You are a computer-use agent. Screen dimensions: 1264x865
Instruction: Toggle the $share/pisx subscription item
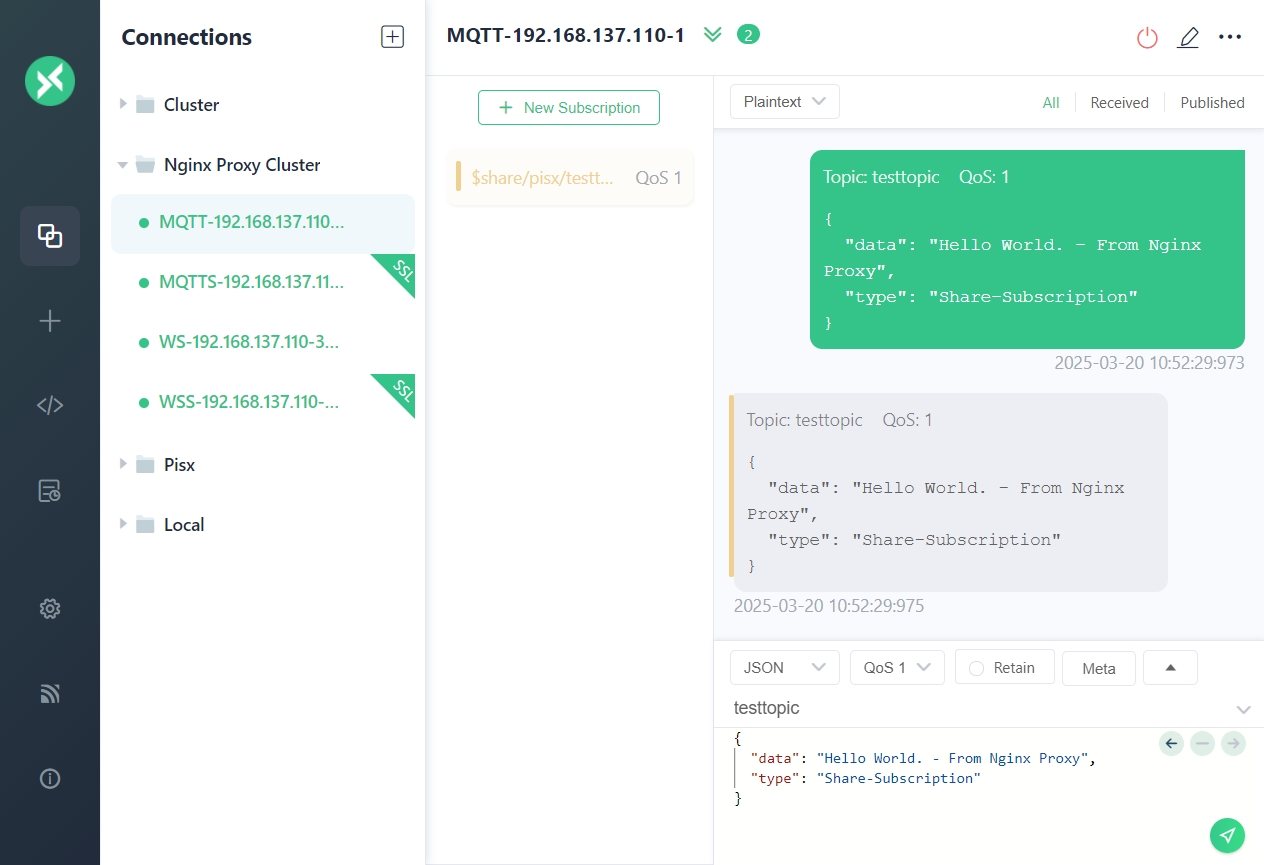570,178
